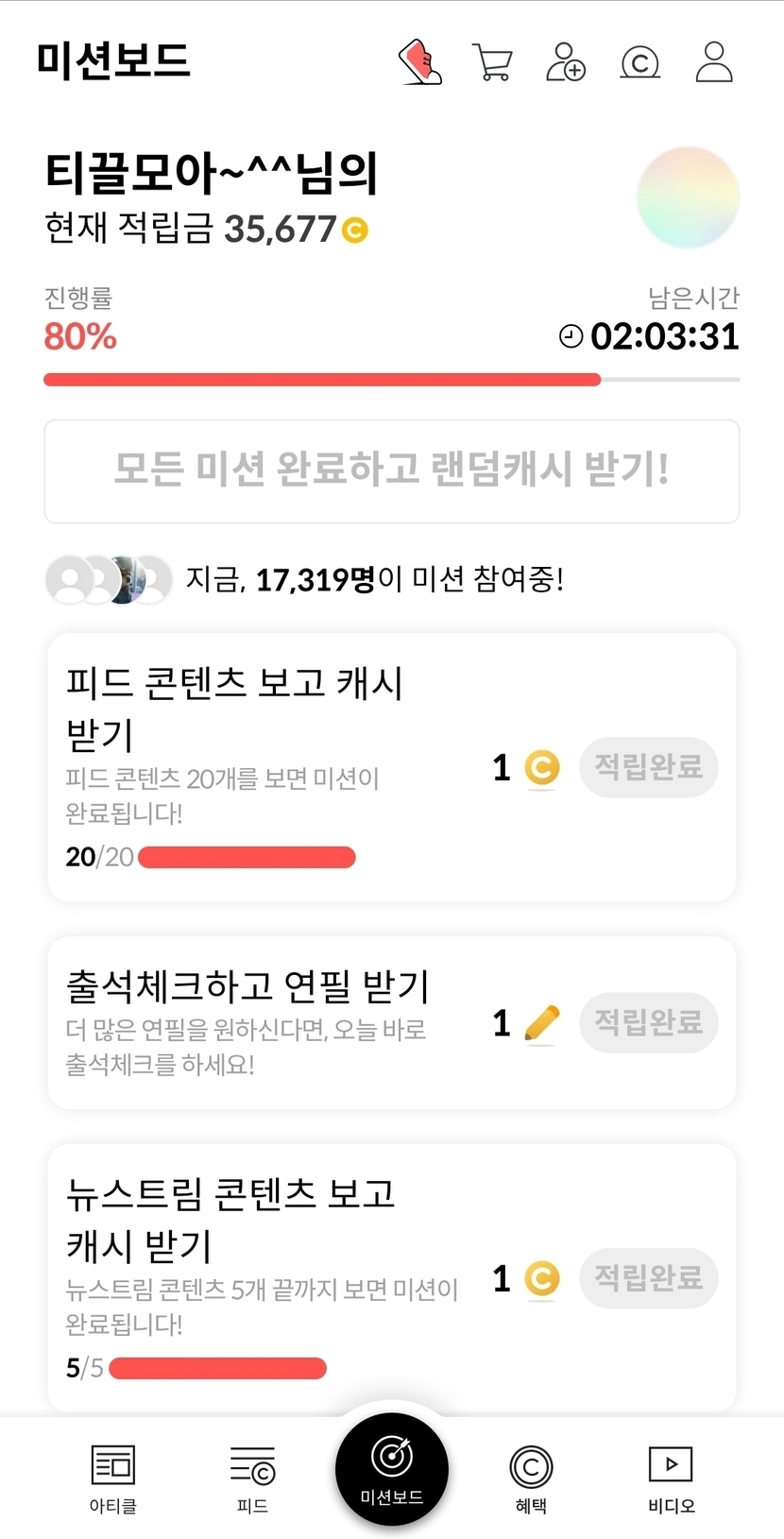Image resolution: width=784 pixels, height=1539 pixels.
Task: Tap the invite friend icon
Action: [566, 62]
